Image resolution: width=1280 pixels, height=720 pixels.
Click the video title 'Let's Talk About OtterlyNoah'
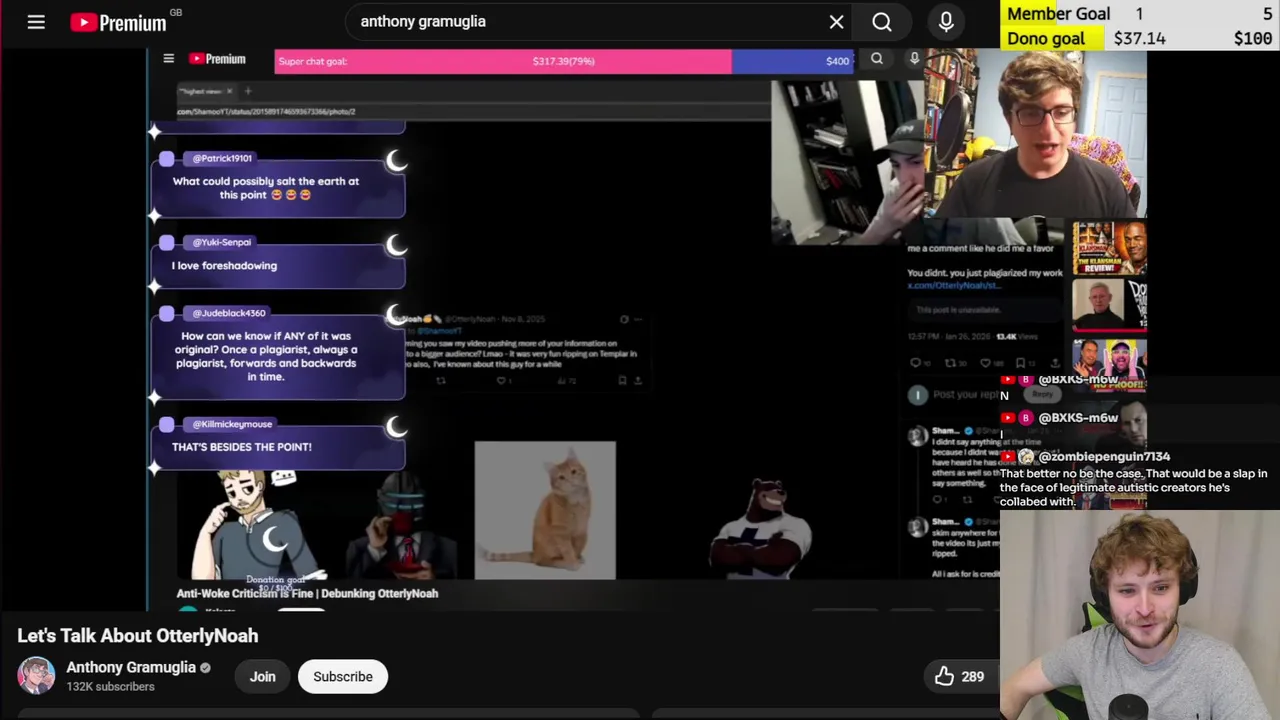click(x=138, y=636)
